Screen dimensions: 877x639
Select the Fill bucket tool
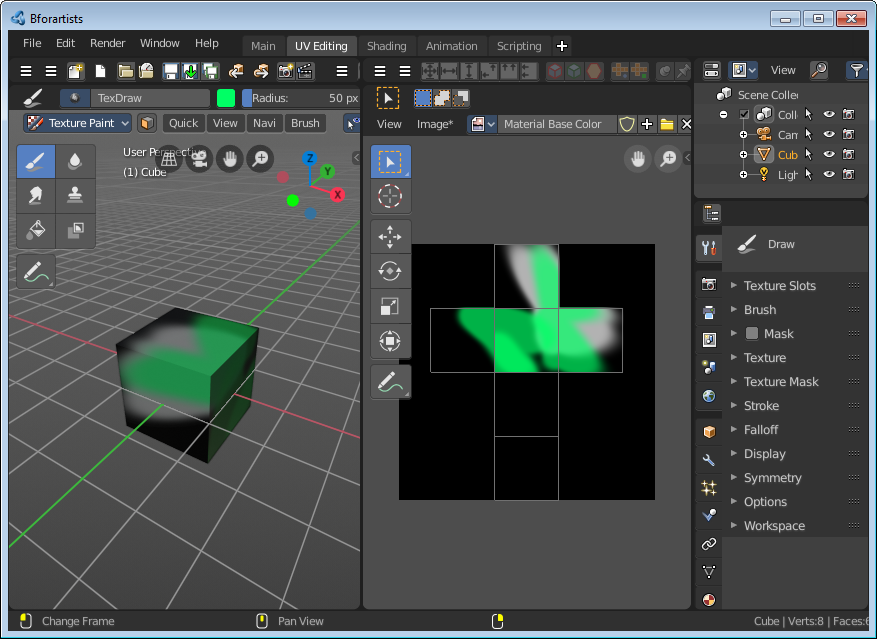(36, 231)
